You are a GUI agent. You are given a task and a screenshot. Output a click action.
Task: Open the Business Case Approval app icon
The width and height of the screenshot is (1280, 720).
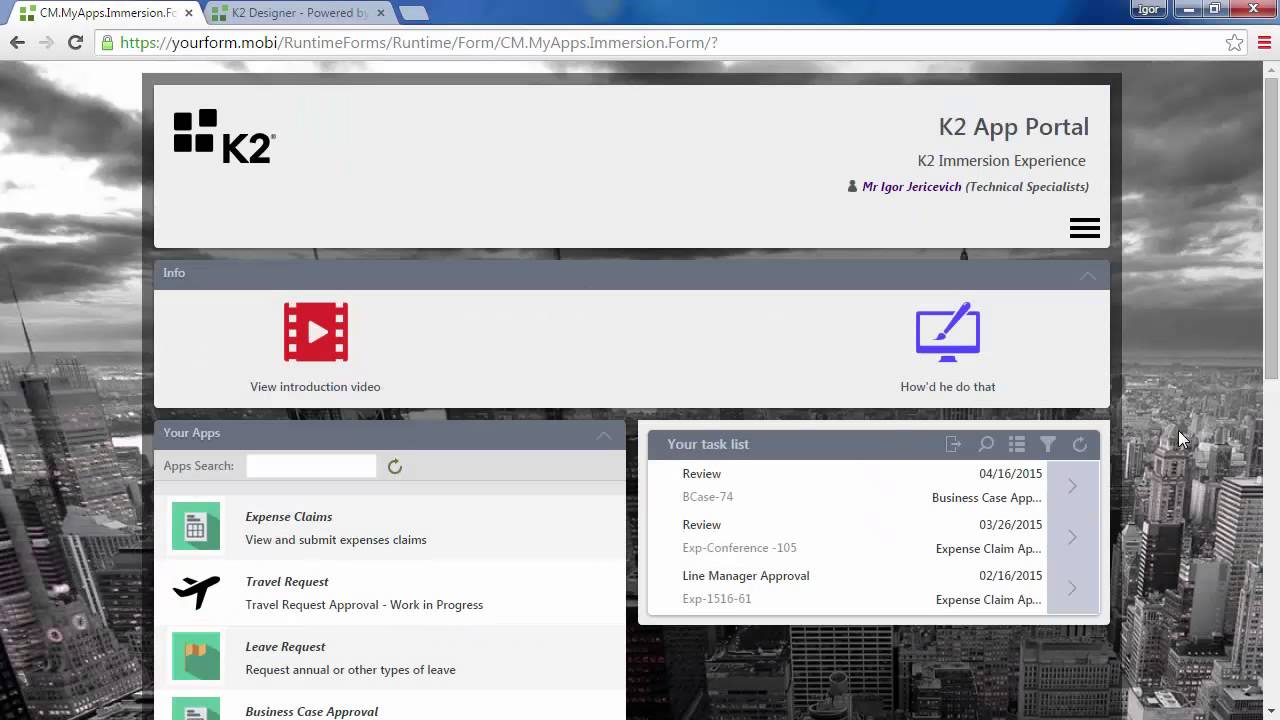pyautogui.click(x=196, y=709)
